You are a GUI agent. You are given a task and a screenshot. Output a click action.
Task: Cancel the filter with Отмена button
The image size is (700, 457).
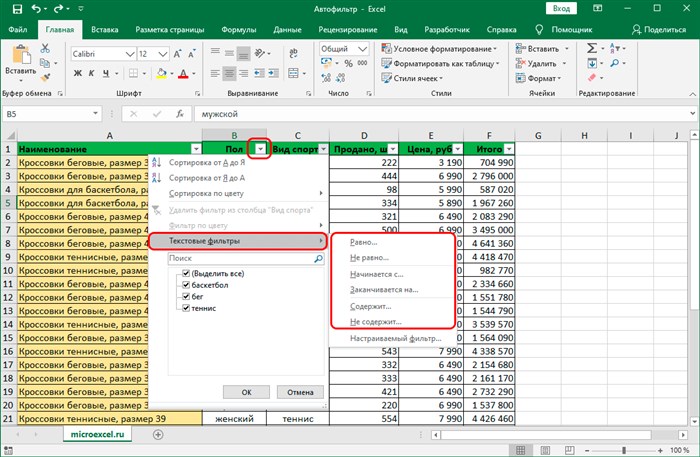(x=300, y=392)
